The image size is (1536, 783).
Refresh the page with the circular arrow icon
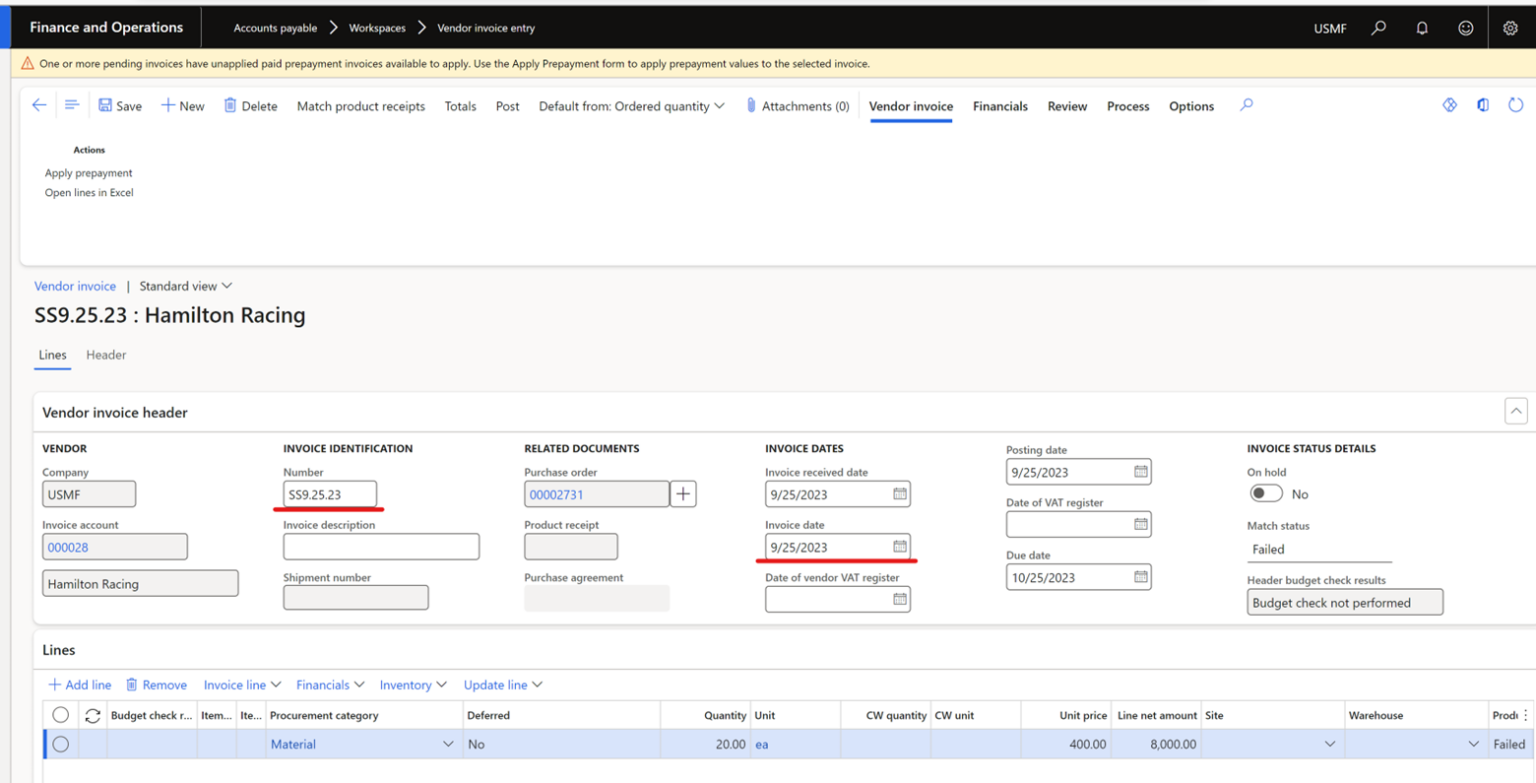point(1515,104)
